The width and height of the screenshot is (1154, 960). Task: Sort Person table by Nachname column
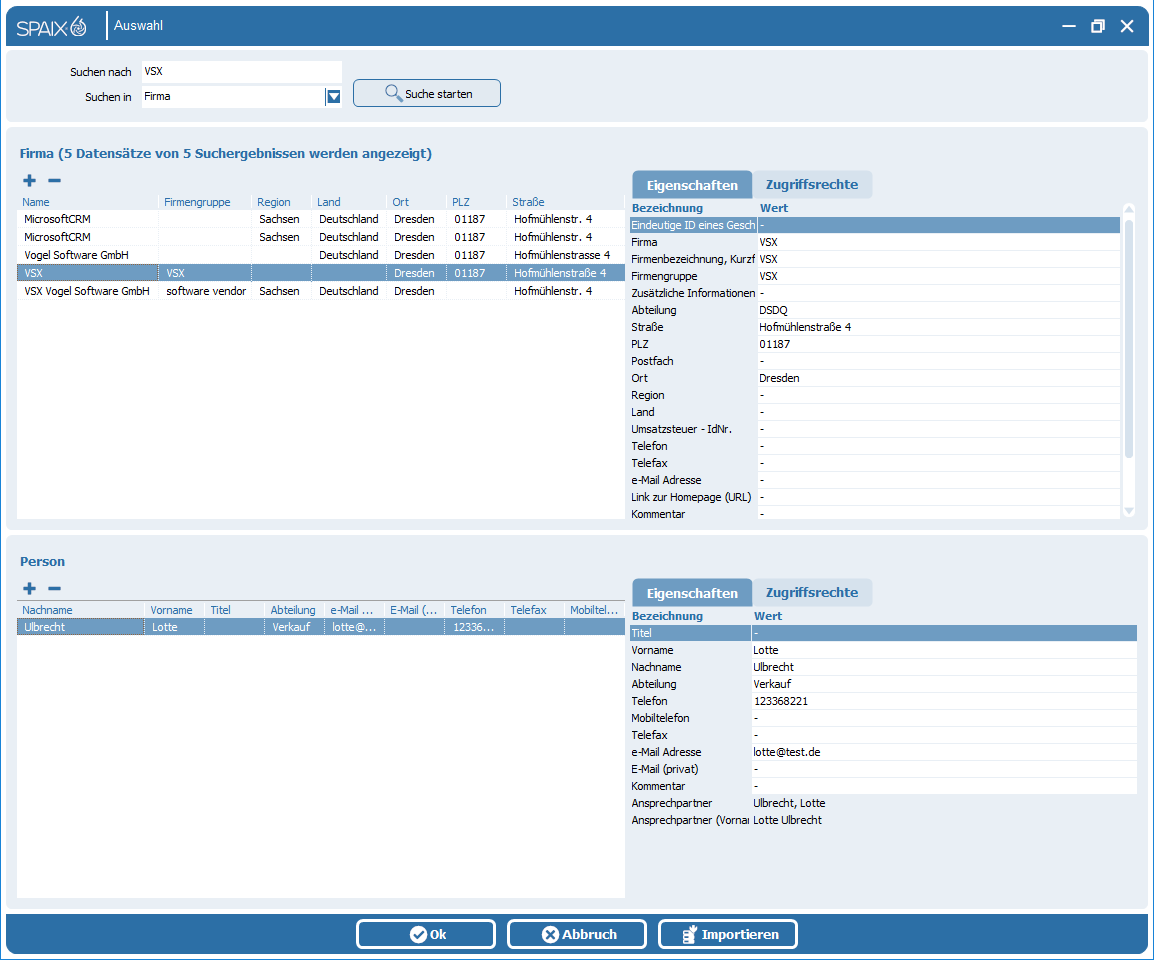tap(81, 610)
